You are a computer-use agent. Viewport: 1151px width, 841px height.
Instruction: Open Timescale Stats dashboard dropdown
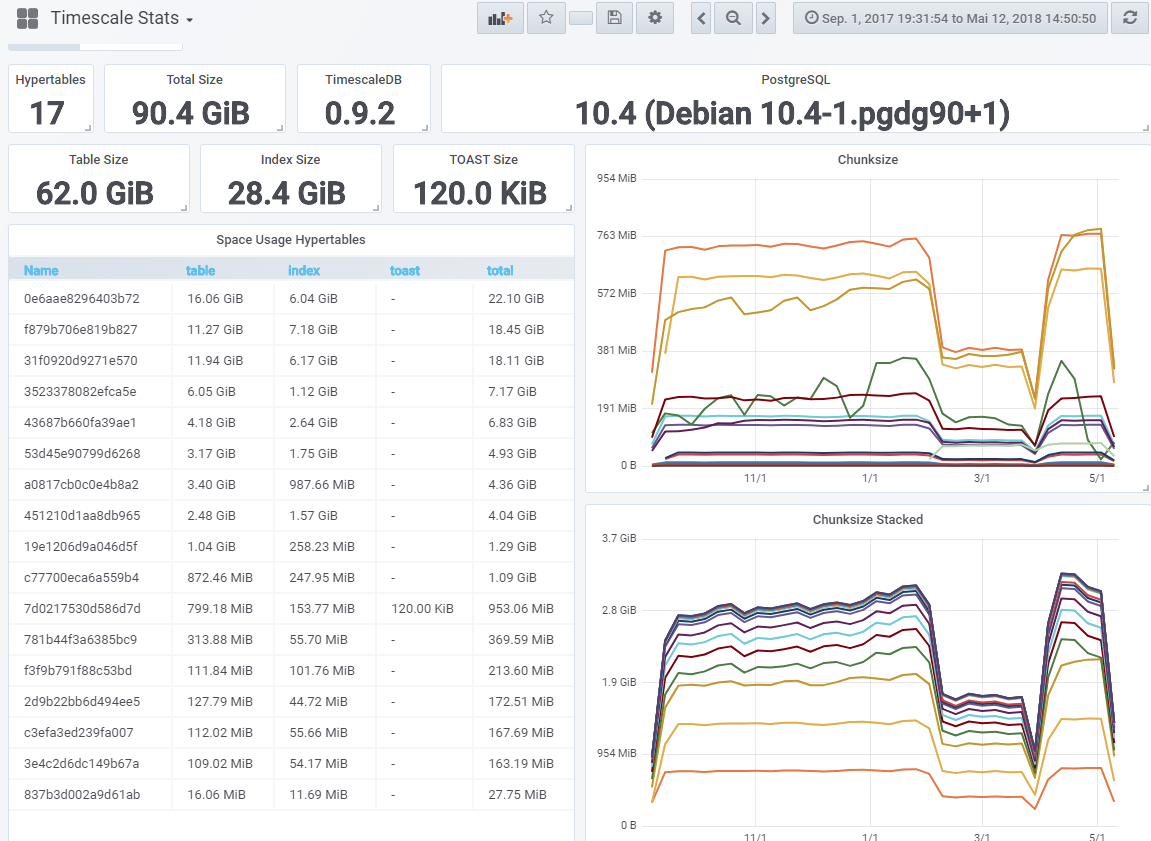[x=121, y=18]
